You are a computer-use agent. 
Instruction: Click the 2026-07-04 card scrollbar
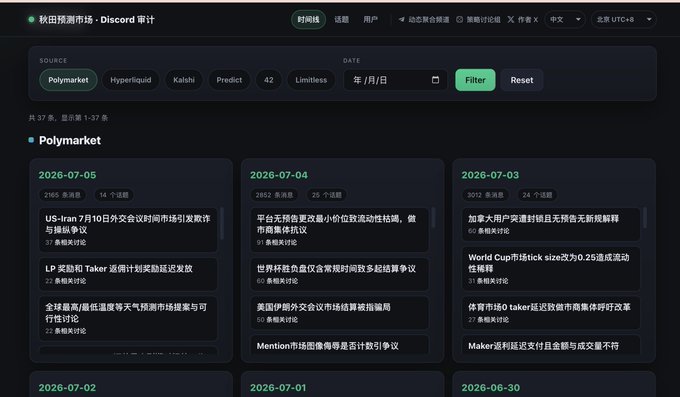click(433, 217)
